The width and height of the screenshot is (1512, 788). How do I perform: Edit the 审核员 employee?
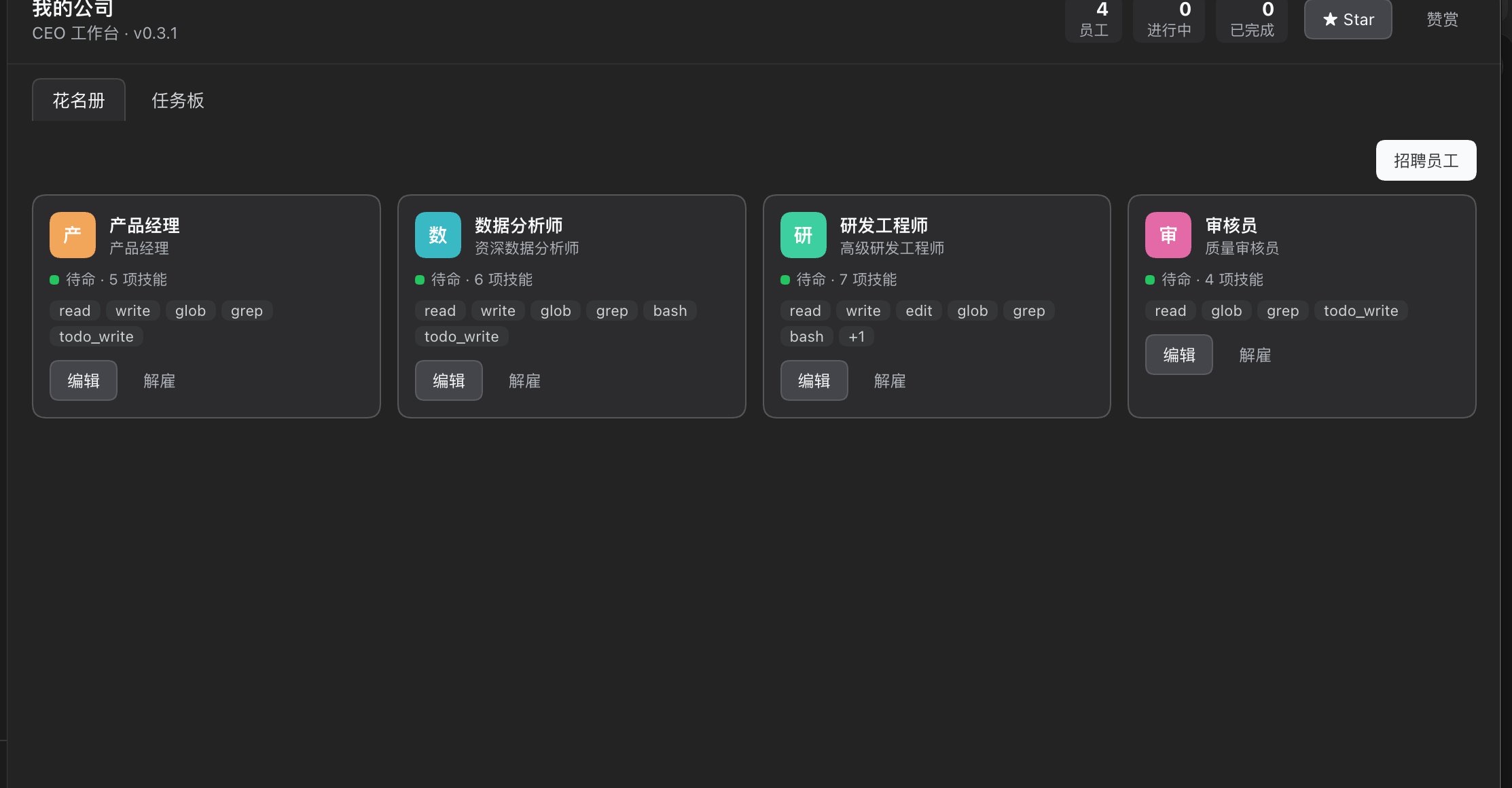click(1179, 355)
